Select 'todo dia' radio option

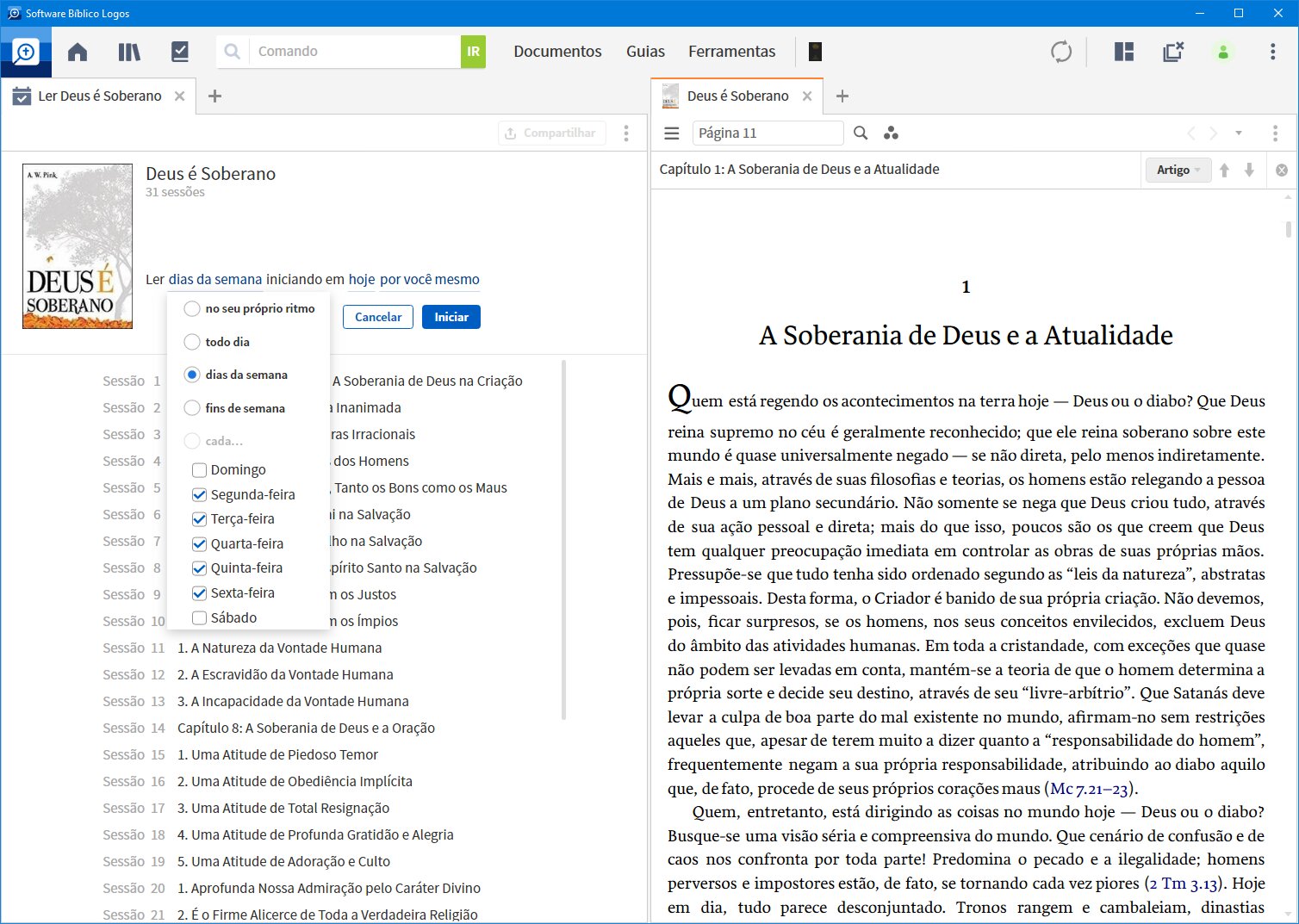192,342
